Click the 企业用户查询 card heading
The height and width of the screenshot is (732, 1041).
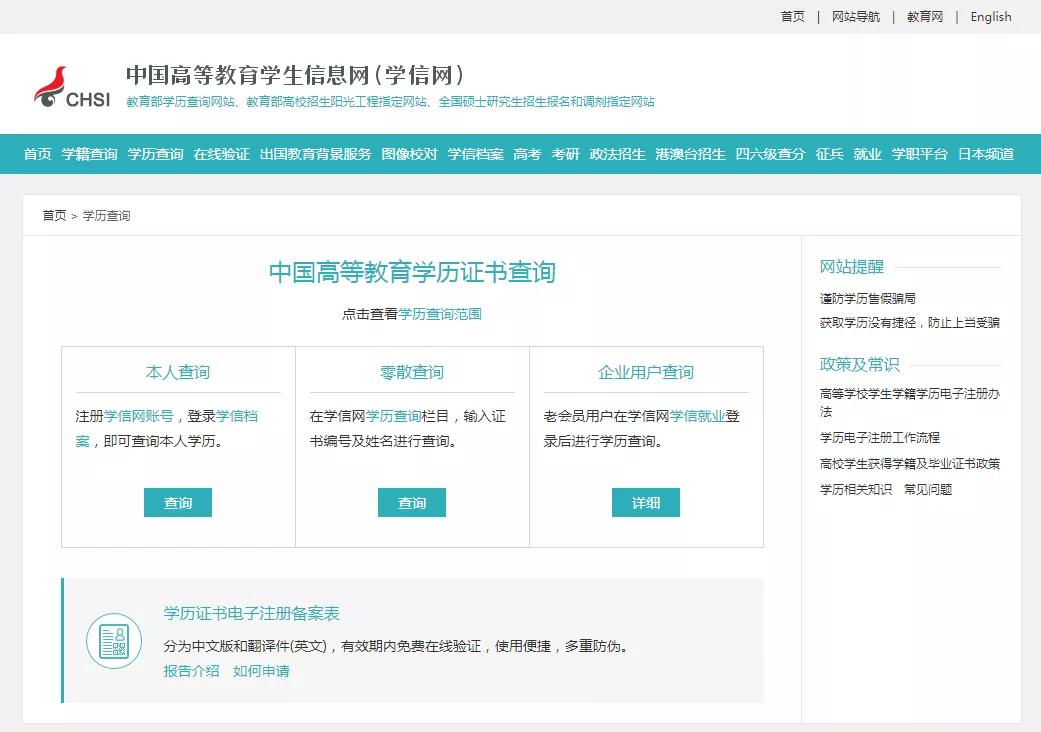click(x=646, y=372)
